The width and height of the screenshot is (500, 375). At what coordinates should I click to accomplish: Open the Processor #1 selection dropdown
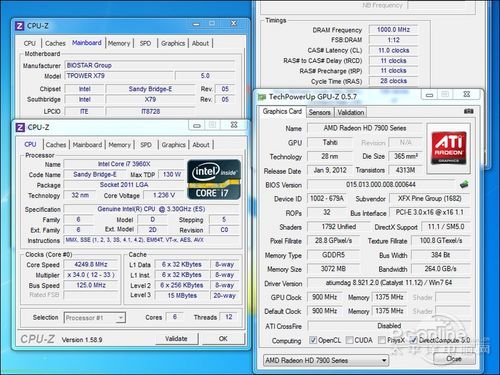point(95,318)
